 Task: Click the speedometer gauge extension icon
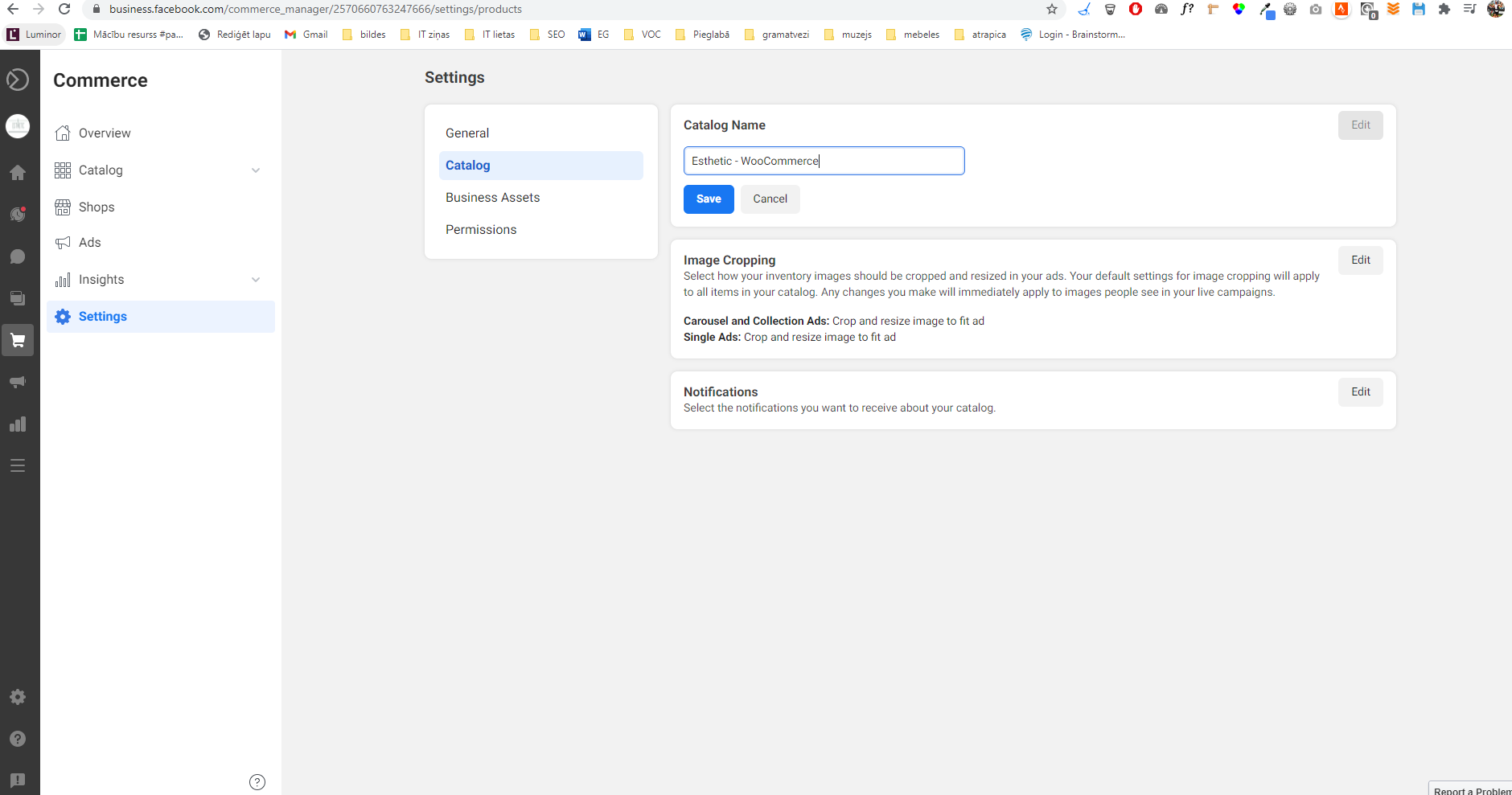1161,9
